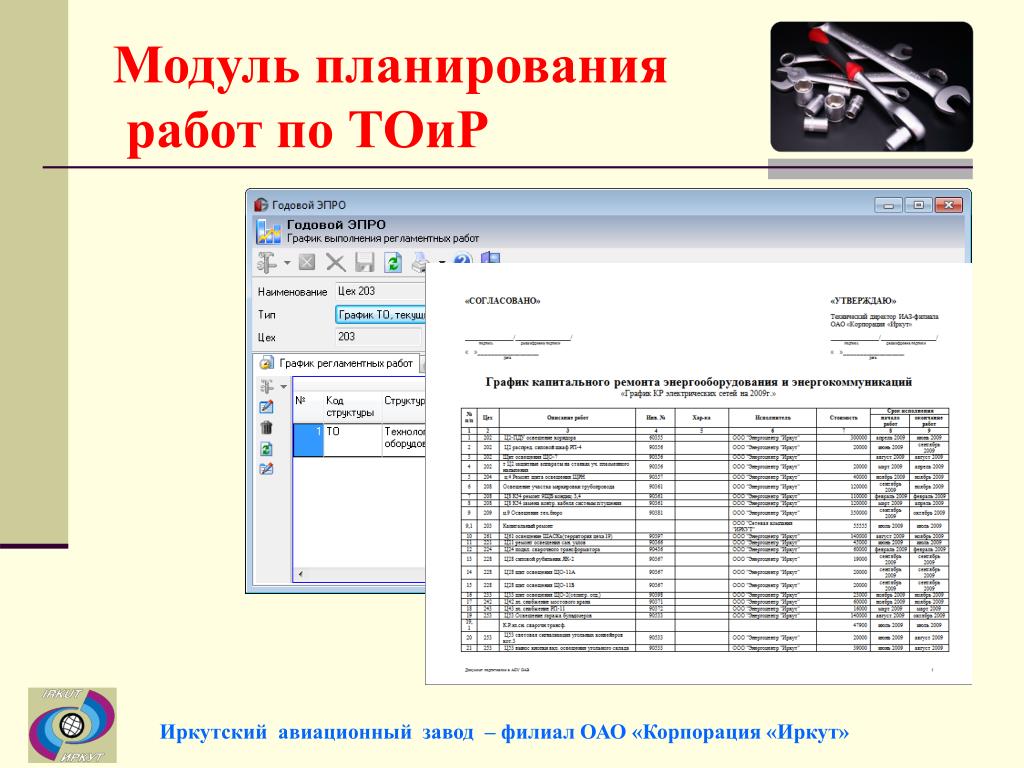Screen dimensions: 1024x768
Task: Click the График капитального ремонта report title
Action: 698,382
